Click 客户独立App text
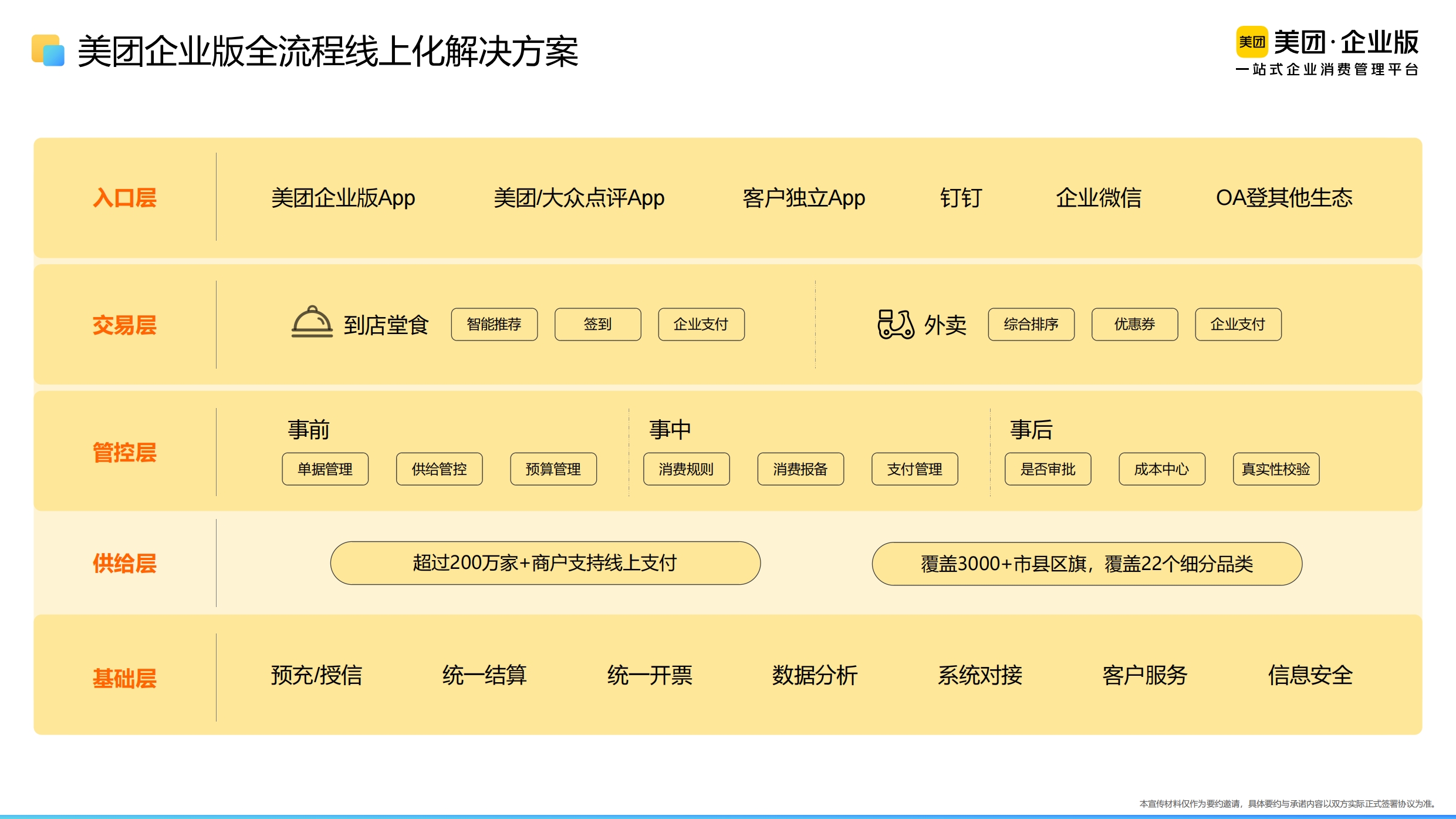This screenshot has width=1456, height=819. point(803,198)
